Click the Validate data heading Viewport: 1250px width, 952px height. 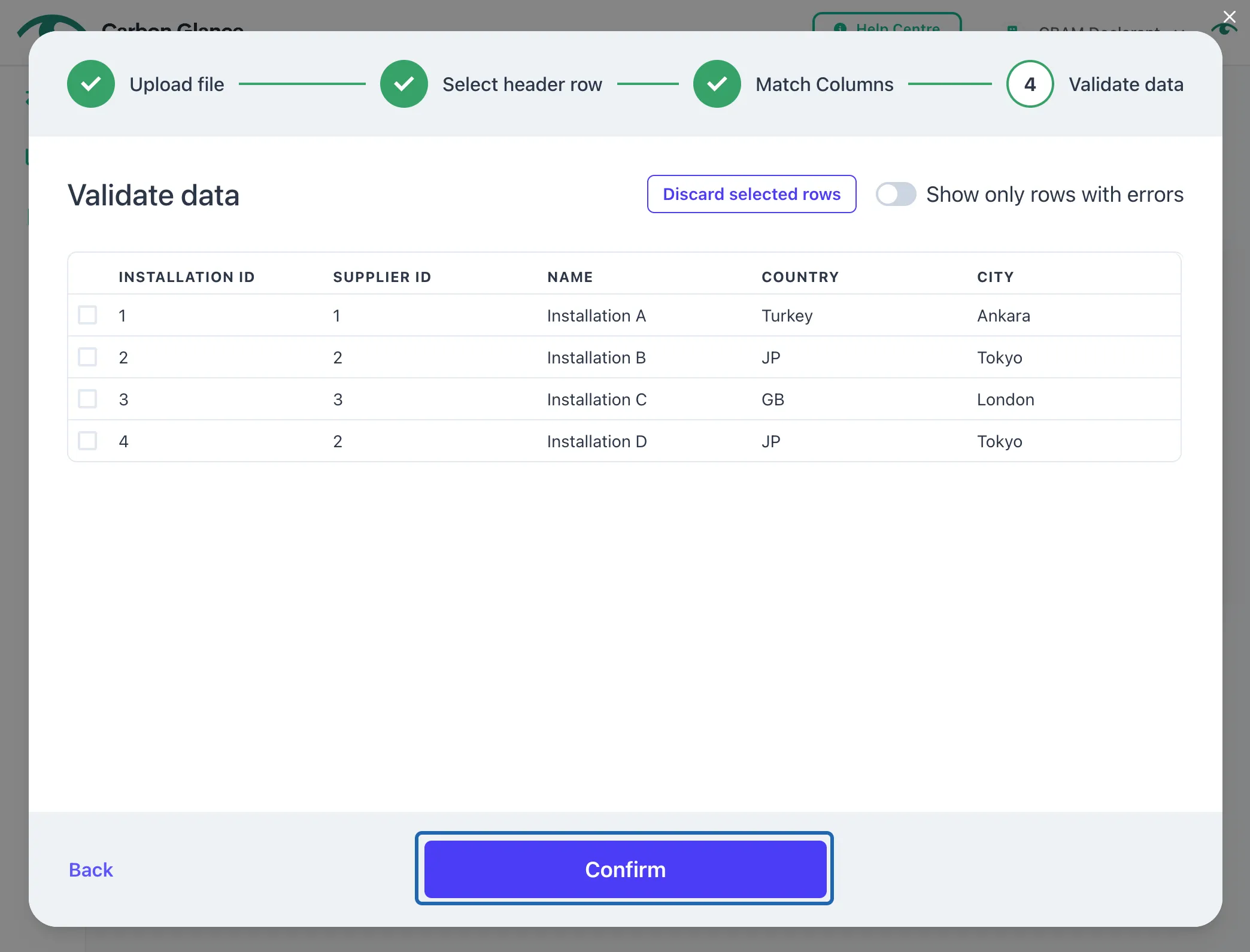click(153, 195)
